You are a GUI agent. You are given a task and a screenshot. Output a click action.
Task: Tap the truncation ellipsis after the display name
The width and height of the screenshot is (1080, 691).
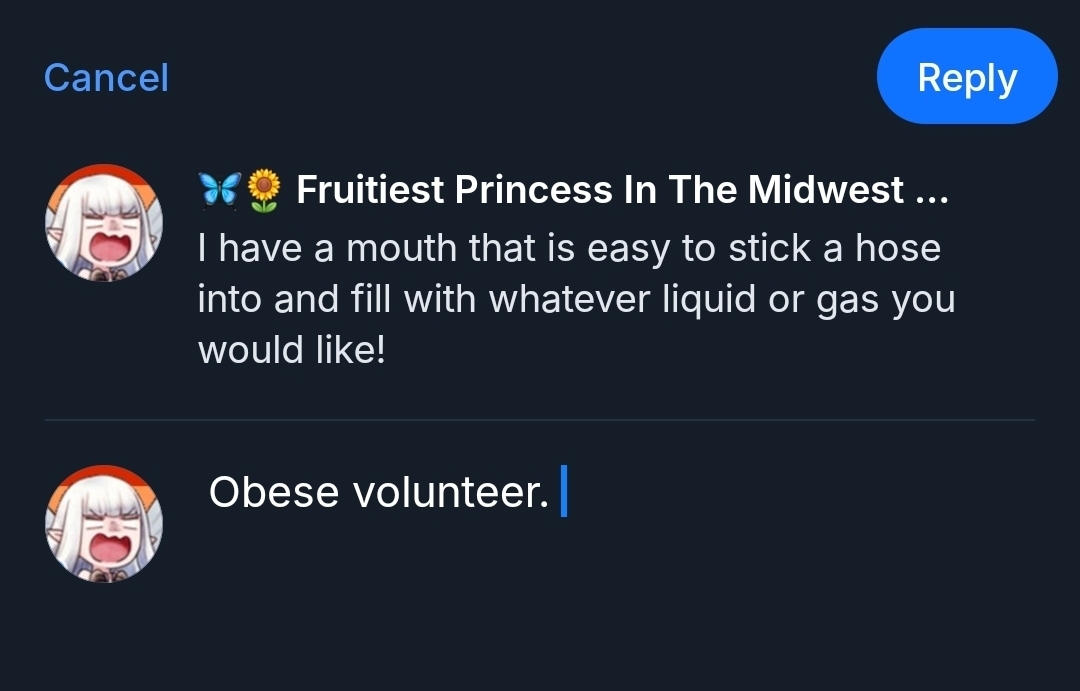pyautogui.click(x=932, y=192)
